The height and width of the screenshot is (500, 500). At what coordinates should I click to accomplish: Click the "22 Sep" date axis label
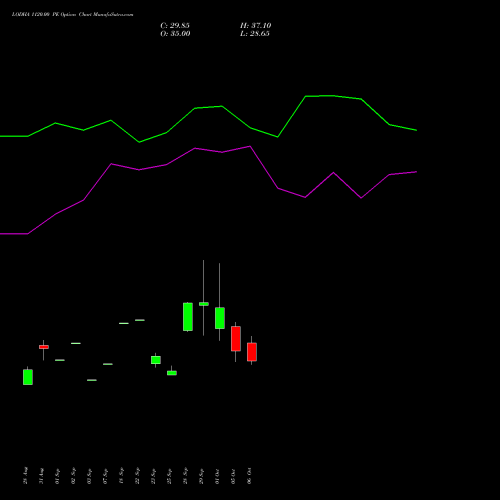138,476
